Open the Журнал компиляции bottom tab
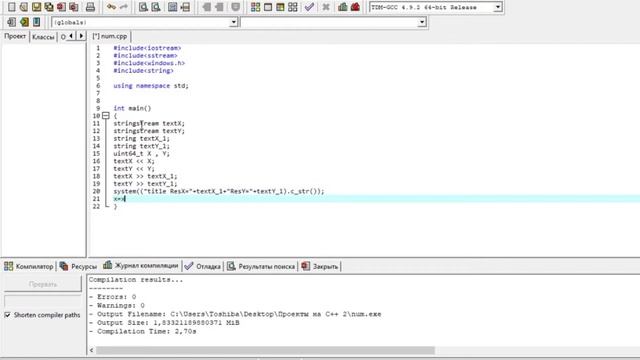 tap(141, 265)
